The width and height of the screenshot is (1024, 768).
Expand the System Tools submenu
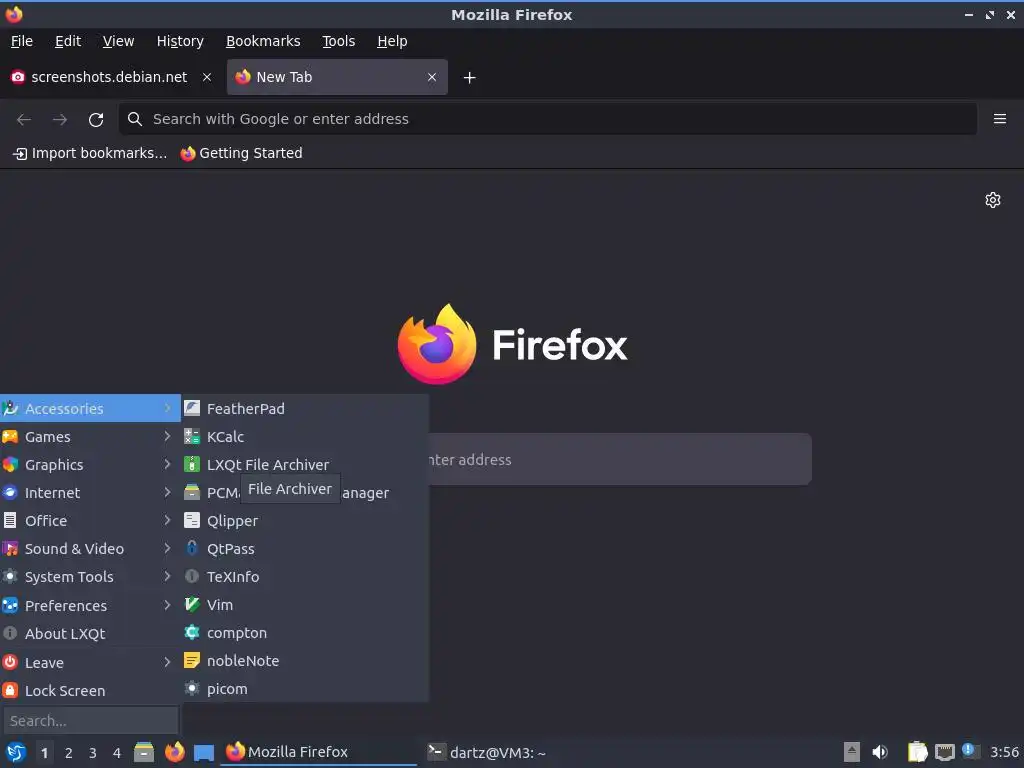pyautogui.click(x=90, y=577)
